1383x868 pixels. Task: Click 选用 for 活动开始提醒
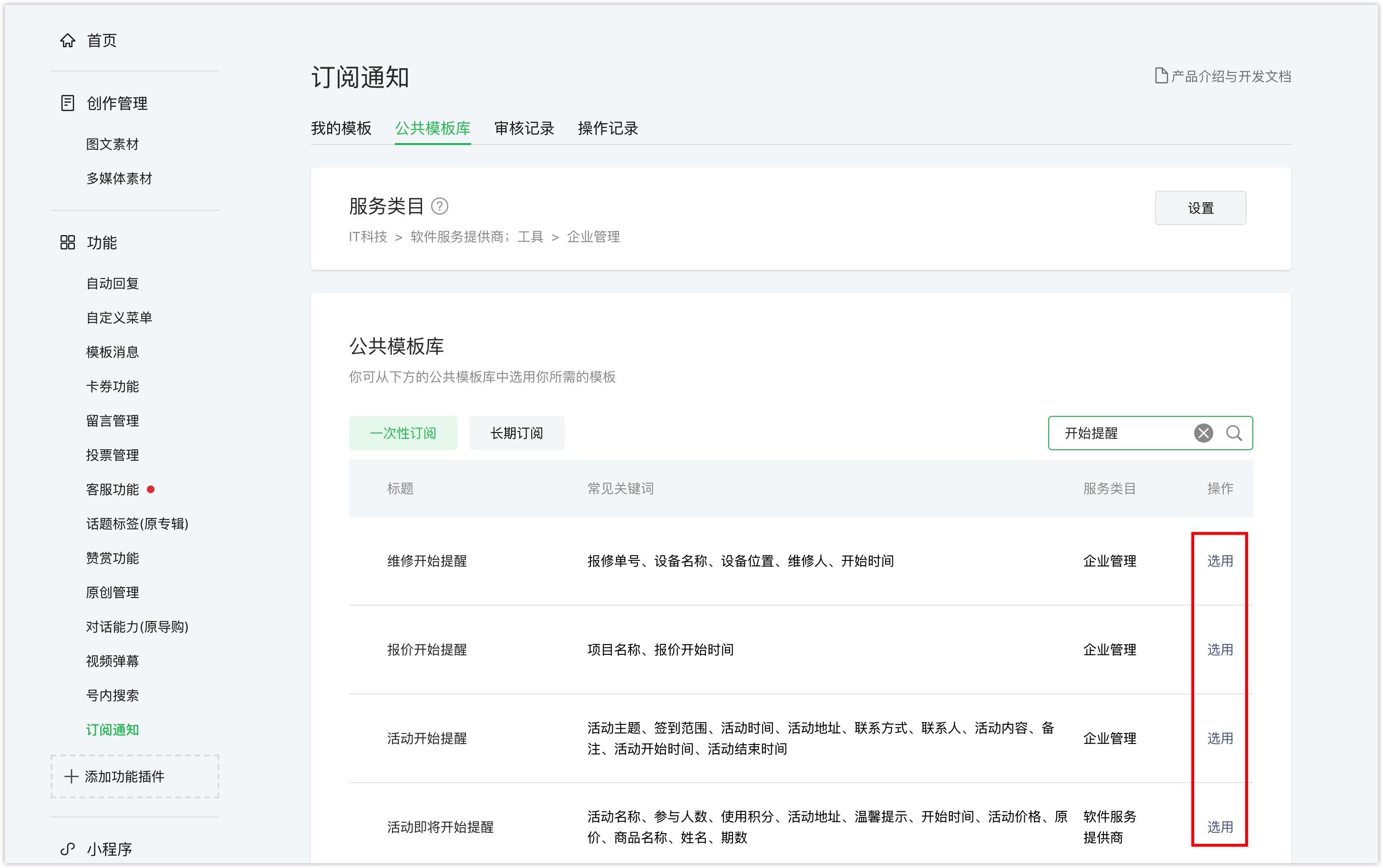pos(1219,738)
